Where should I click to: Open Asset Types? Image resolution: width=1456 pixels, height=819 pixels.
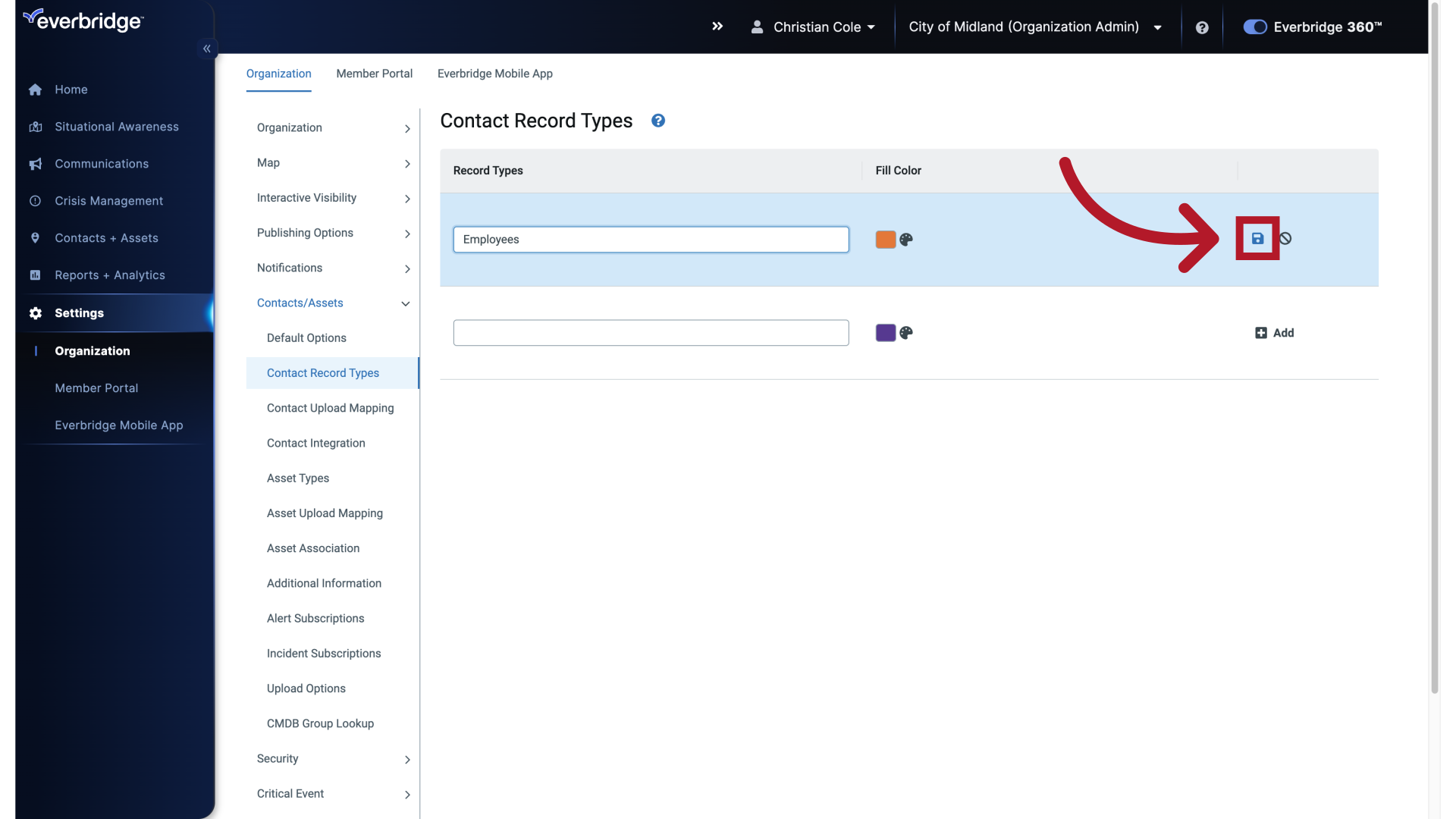[298, 479]
